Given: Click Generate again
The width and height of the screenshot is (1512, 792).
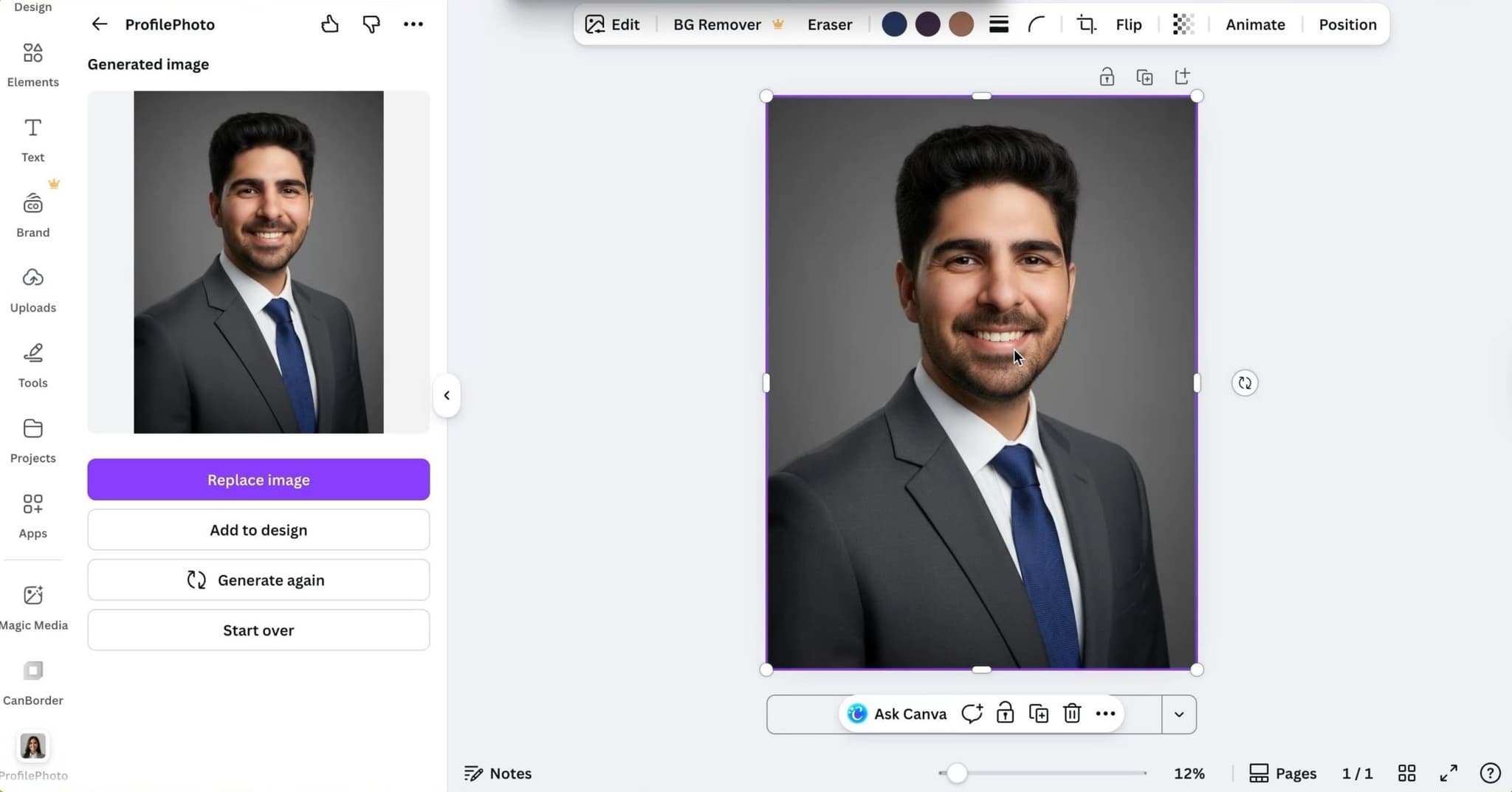Looking at the screenshot, I should pyautogui.click(x=258, y=580).
